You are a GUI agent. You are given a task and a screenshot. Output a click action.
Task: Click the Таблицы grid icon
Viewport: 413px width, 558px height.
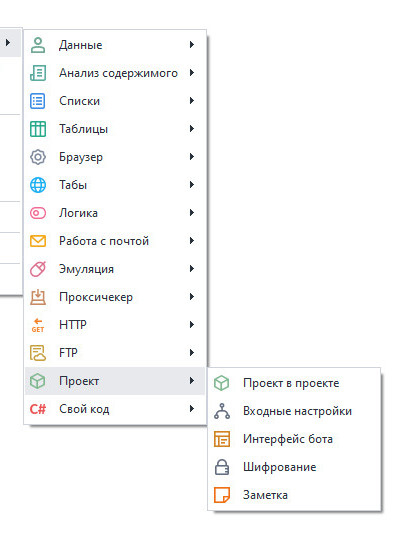[38, 129]
